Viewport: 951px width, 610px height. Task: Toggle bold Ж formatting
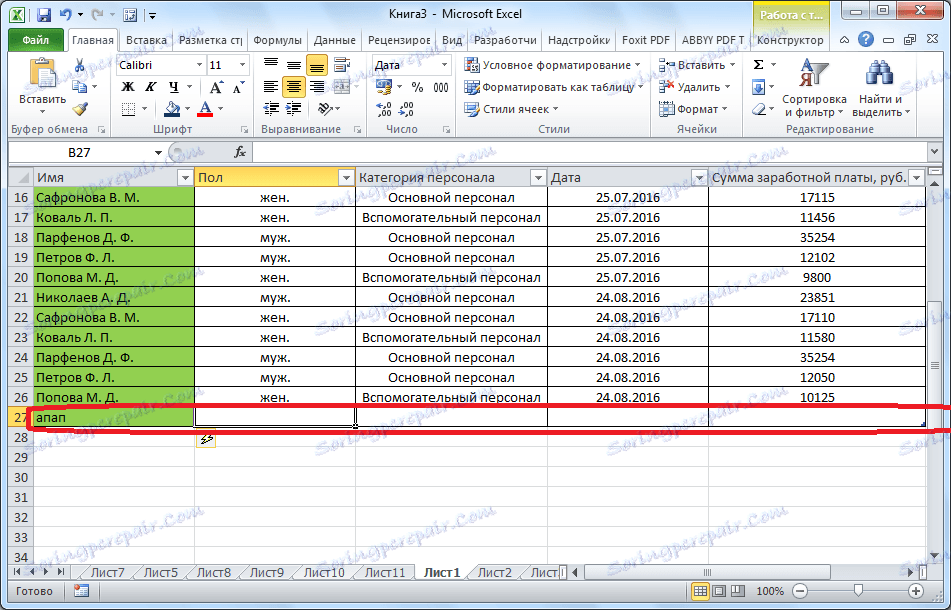point(127,87)
